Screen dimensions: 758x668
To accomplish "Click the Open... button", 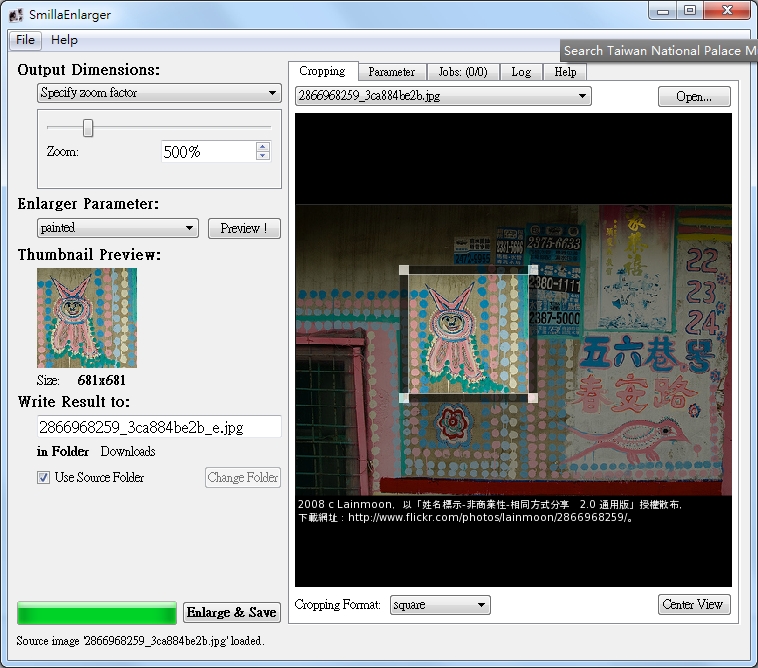I will coord(694,97).
